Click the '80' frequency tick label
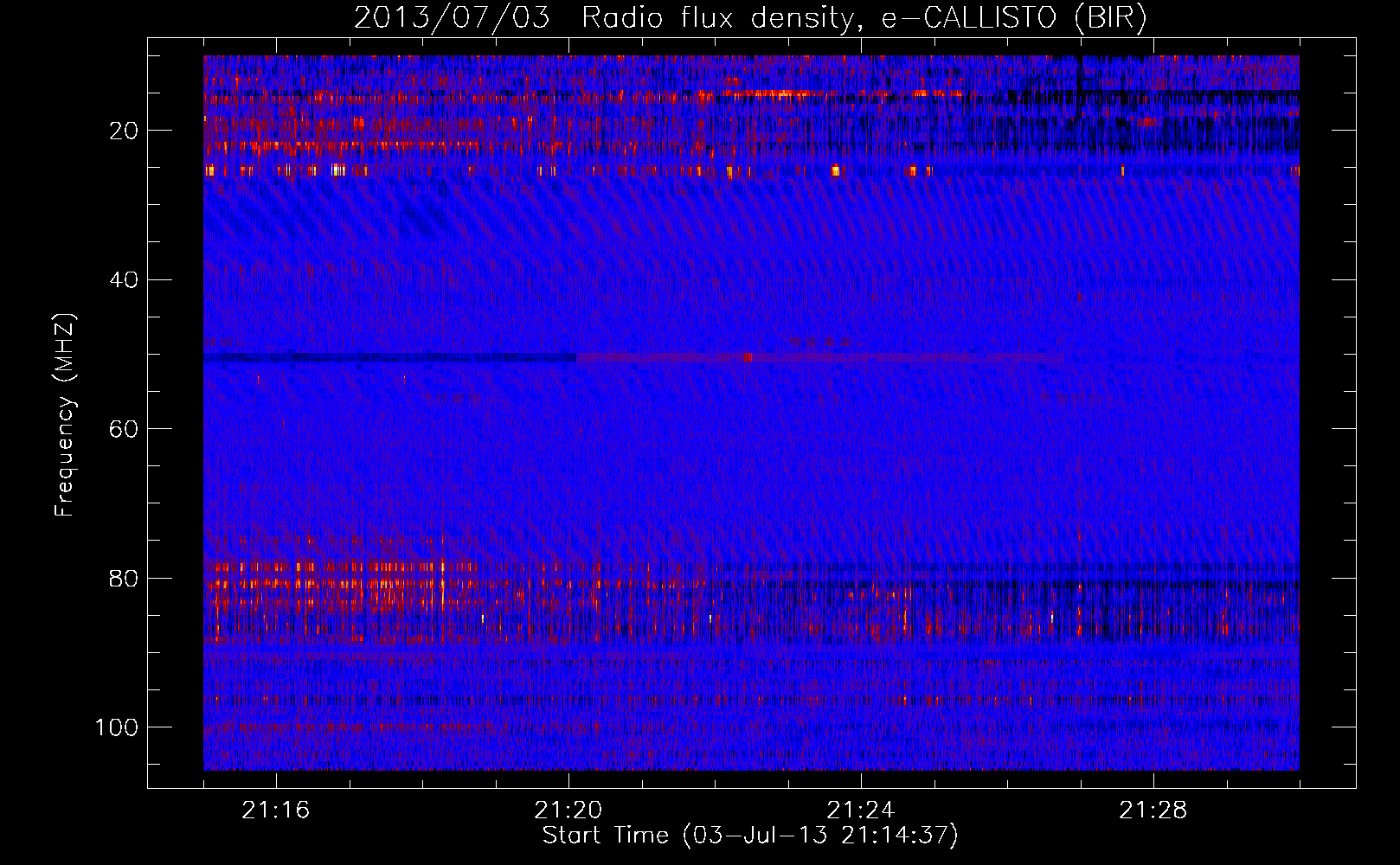The height and width of the screenshot is (865, 1400). point(122,578)
